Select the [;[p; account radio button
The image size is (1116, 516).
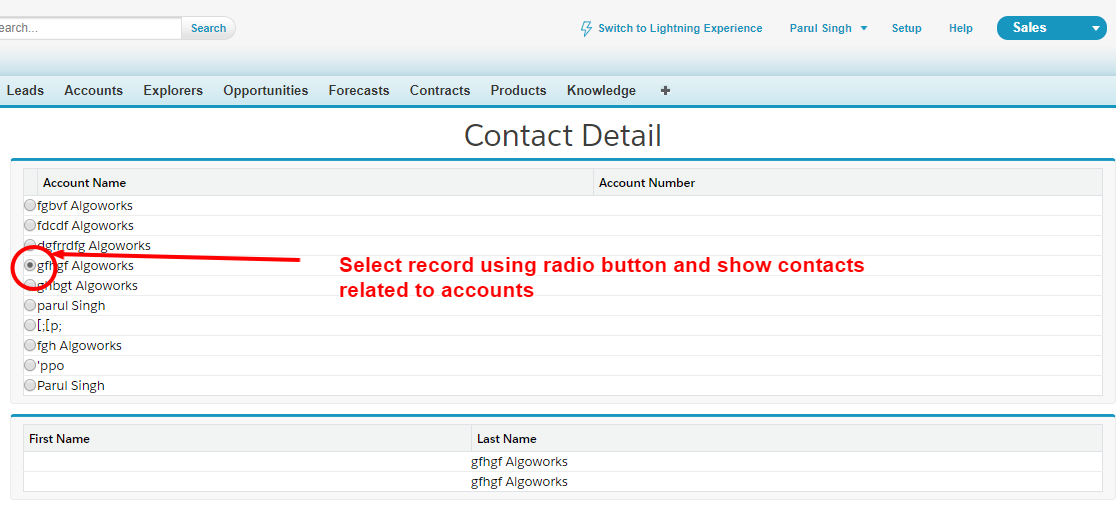[x=30, y=325]
